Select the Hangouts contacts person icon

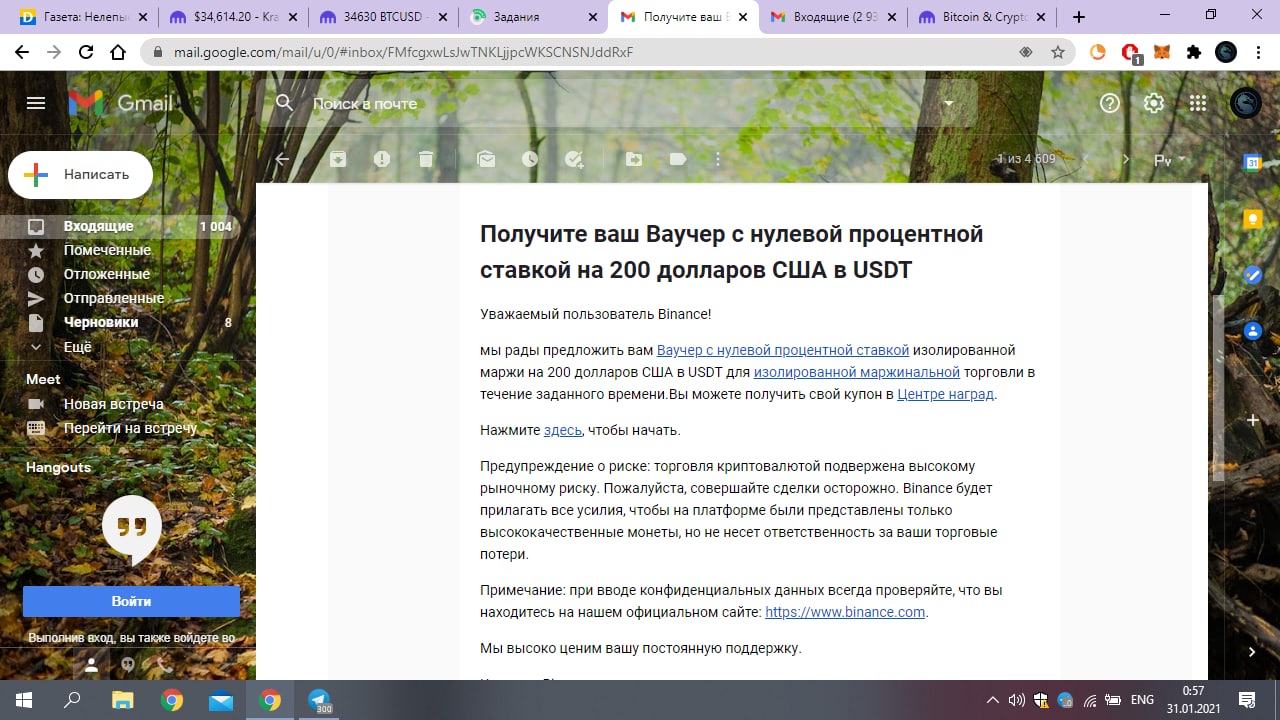(91, 664)
